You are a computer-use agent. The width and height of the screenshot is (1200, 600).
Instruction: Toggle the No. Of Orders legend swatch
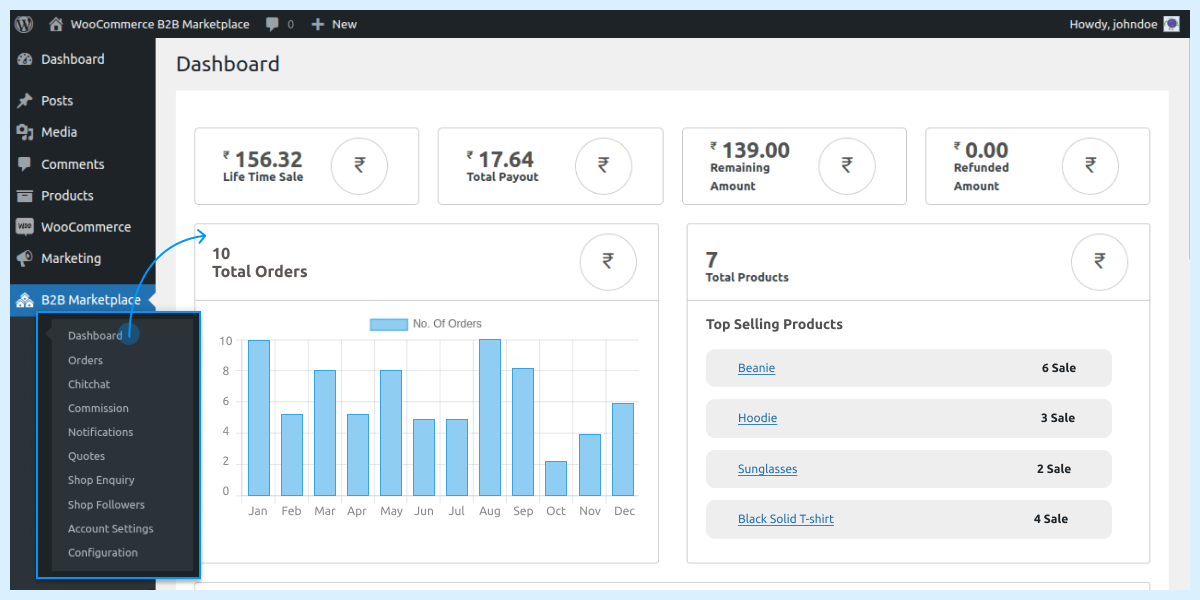tap(389, 324)
